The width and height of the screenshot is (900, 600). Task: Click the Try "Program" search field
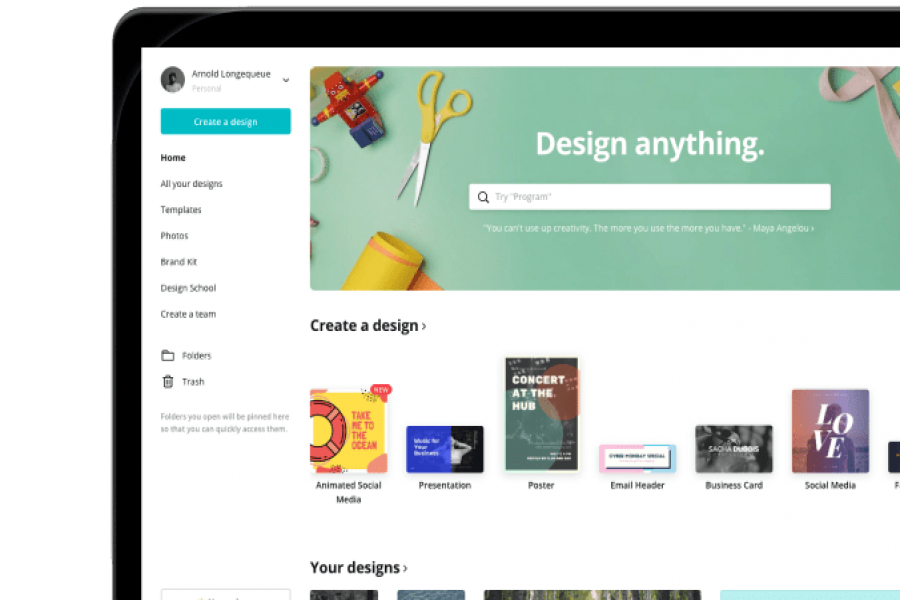tap(650, 197)
